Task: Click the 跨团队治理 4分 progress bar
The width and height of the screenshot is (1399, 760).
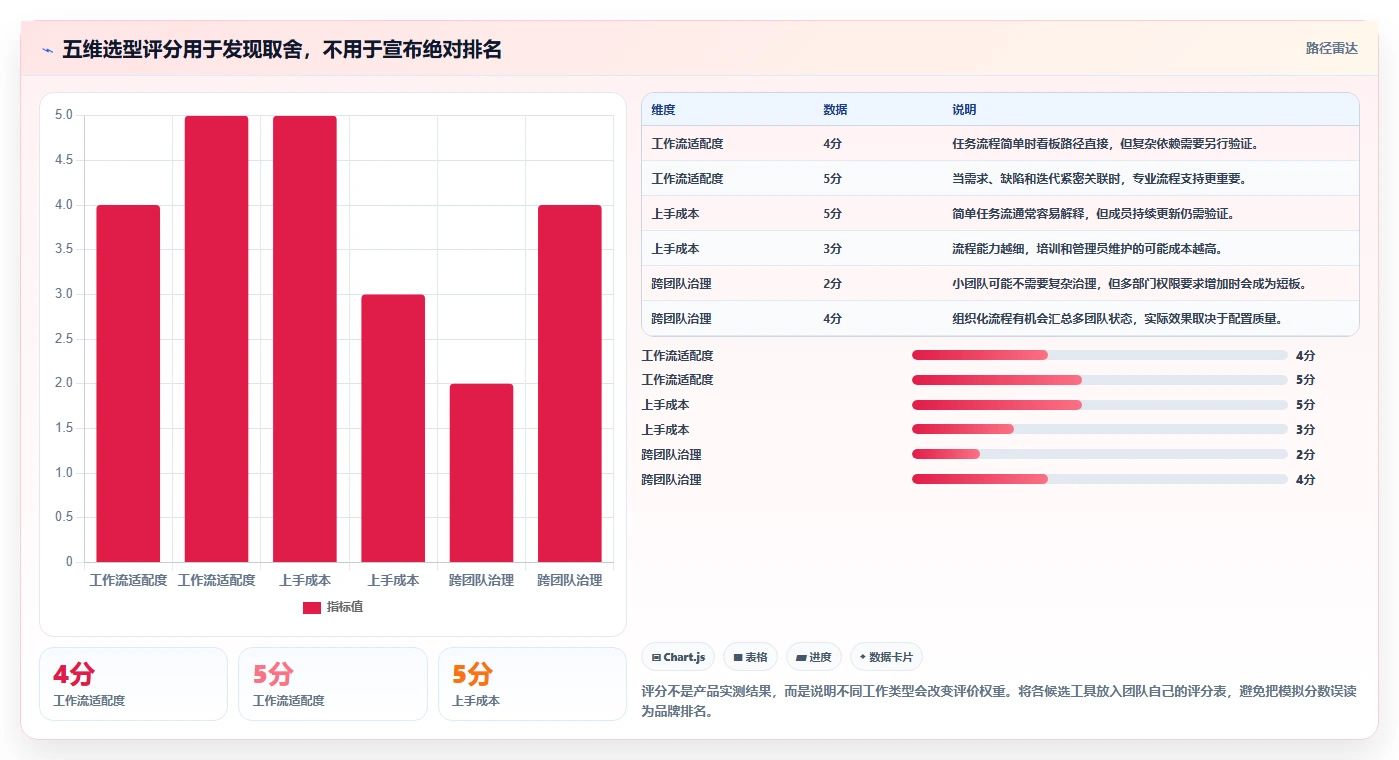Action: (x=1099, y=479)
